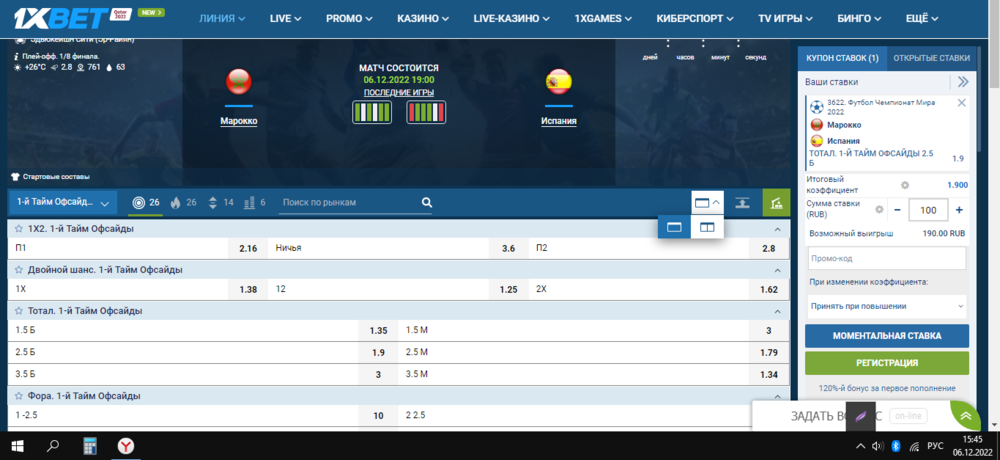The image size is (1000, 460).
Task: Click the green РЕГИСТРАЦИЯ button
Action: pyautogui.click(x=886, y=363)
